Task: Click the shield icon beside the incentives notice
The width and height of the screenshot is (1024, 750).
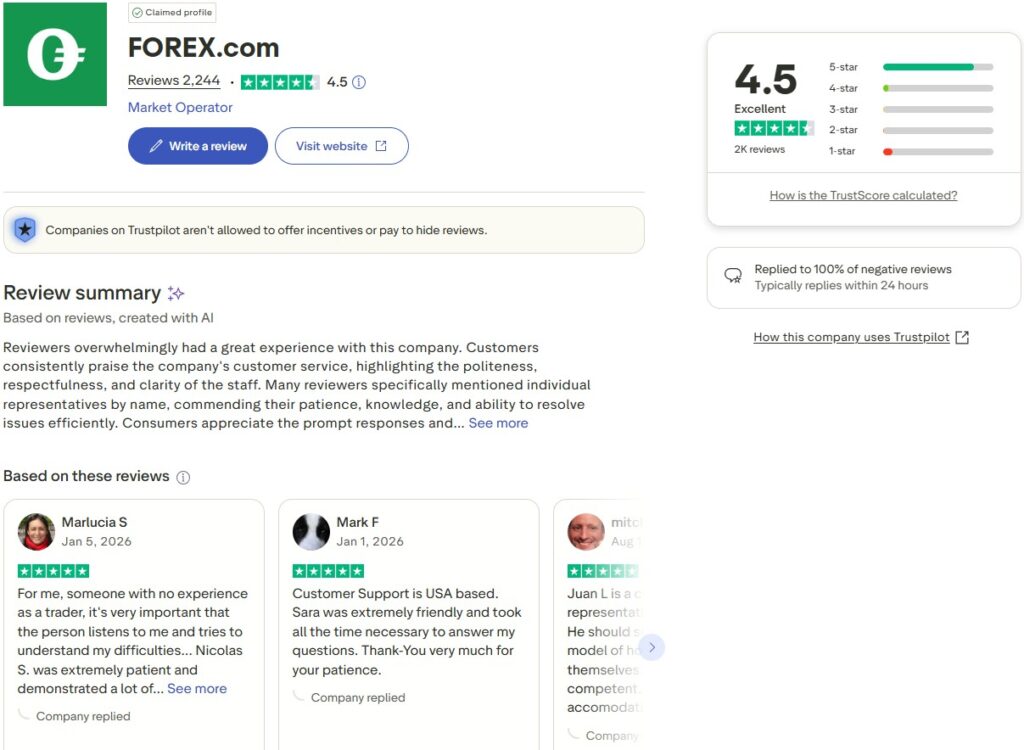Action: pyautogui.click(x=25, y=229)
